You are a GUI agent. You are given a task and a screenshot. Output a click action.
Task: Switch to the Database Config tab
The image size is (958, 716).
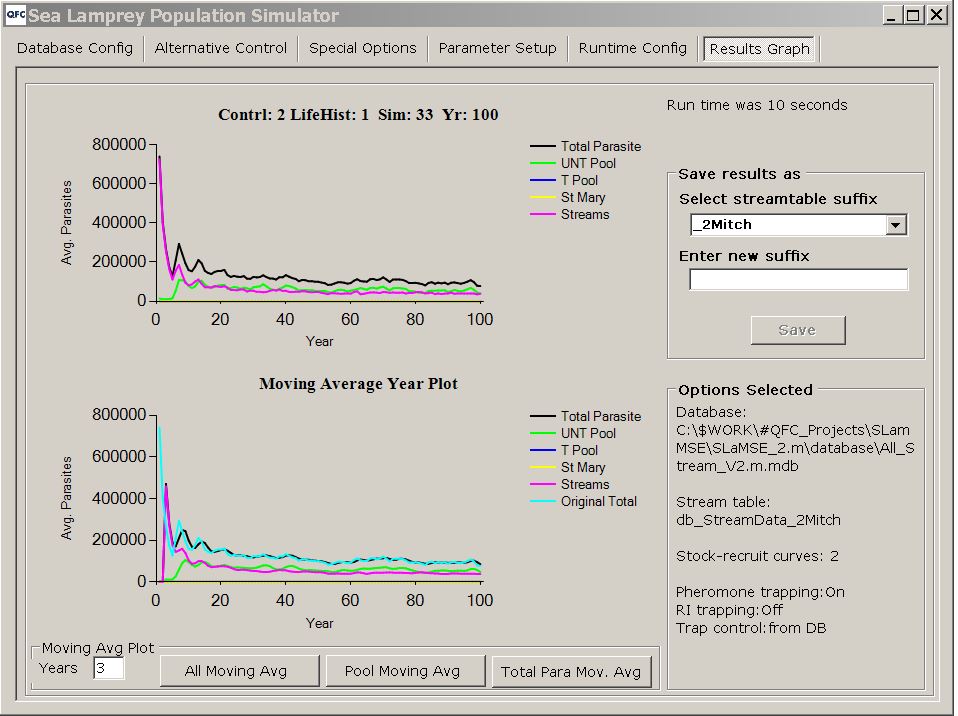(x=76, y=47)
